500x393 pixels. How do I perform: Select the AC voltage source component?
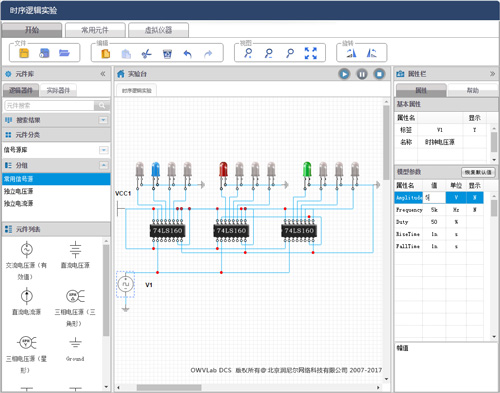27,261
